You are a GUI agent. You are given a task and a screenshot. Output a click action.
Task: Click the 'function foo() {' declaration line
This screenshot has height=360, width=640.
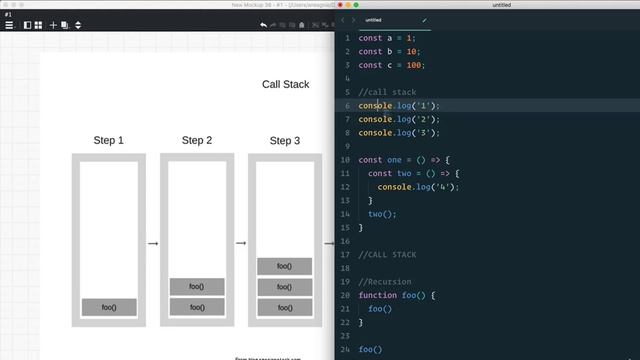(397, 295)
